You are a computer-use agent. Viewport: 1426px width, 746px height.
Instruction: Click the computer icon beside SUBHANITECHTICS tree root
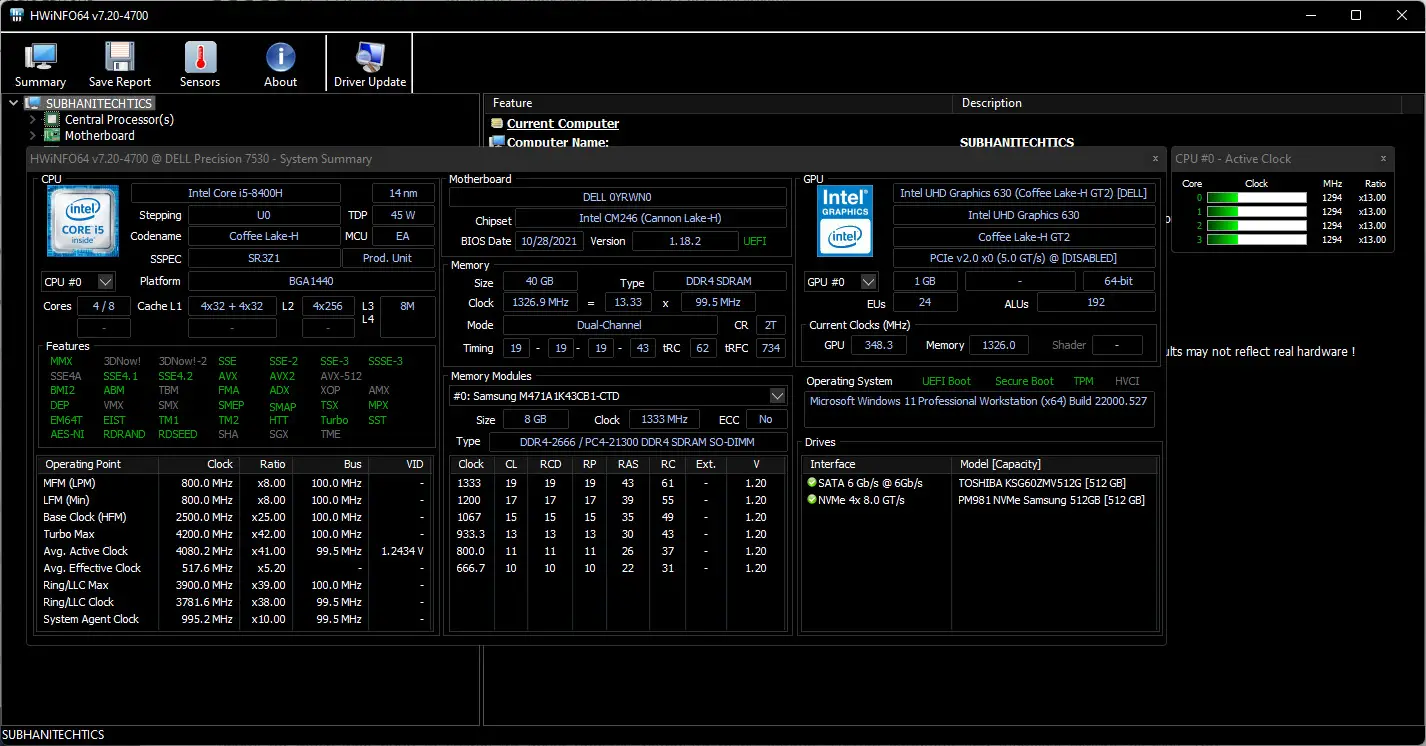tap(33, 103)
